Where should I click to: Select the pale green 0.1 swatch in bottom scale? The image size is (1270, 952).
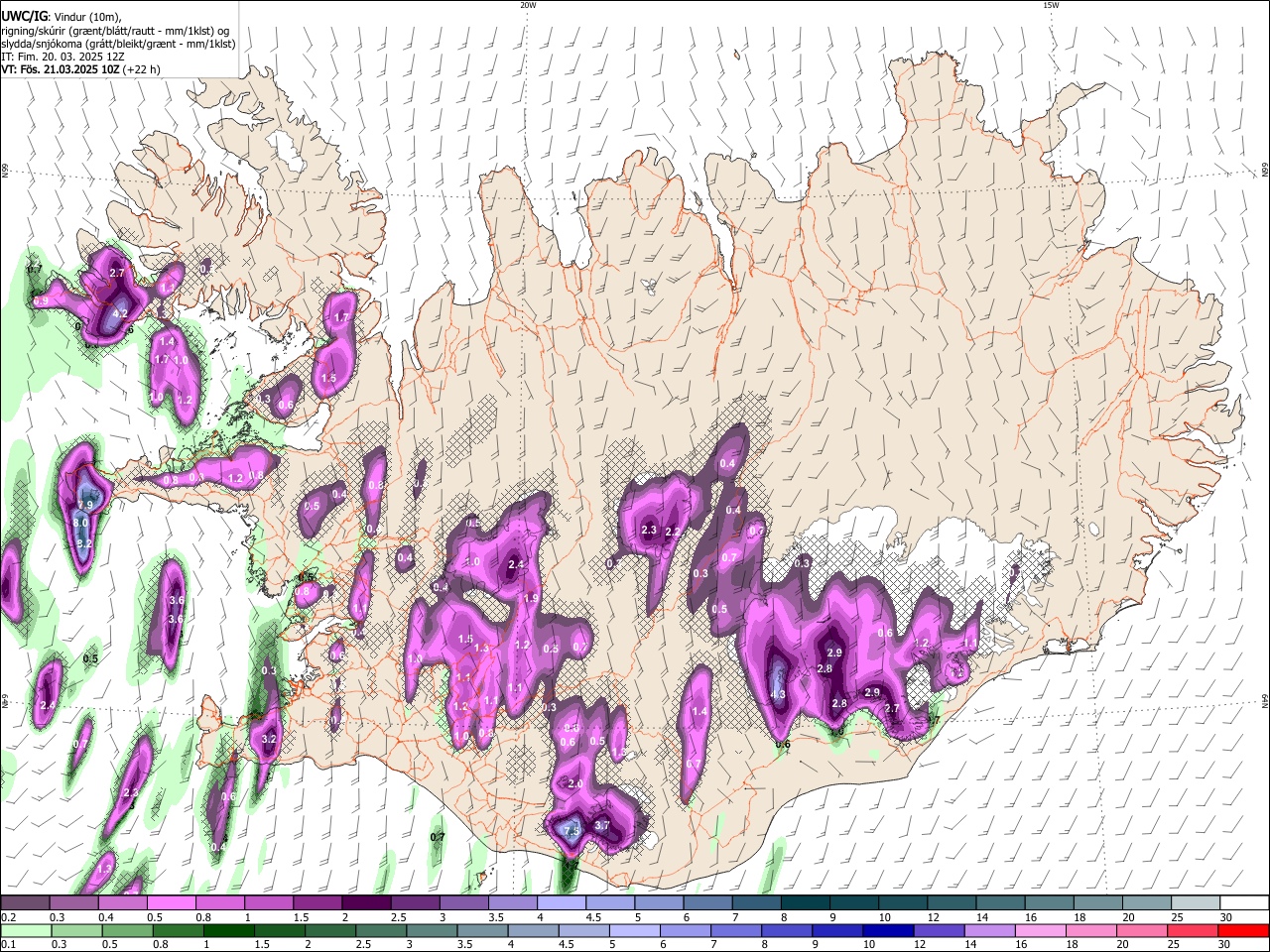pos(24,930)
